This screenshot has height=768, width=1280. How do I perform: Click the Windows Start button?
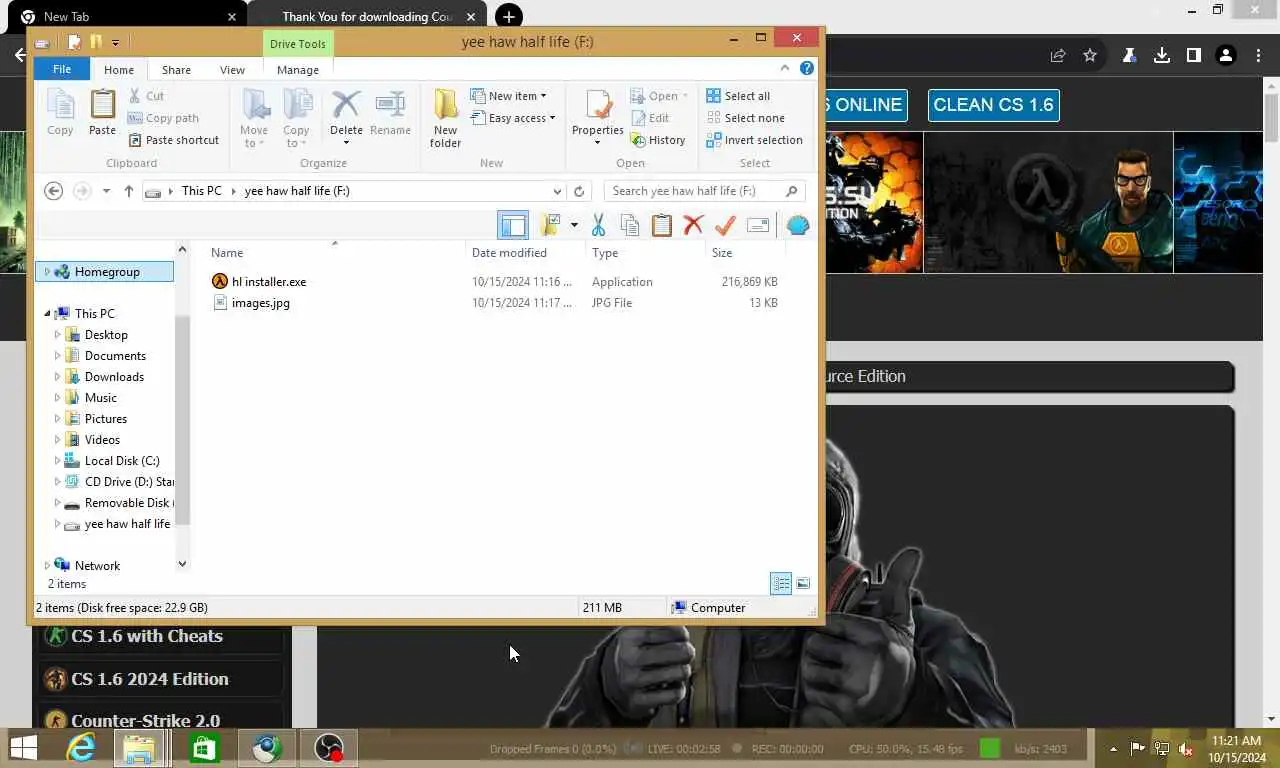click(x=23, y=748)
